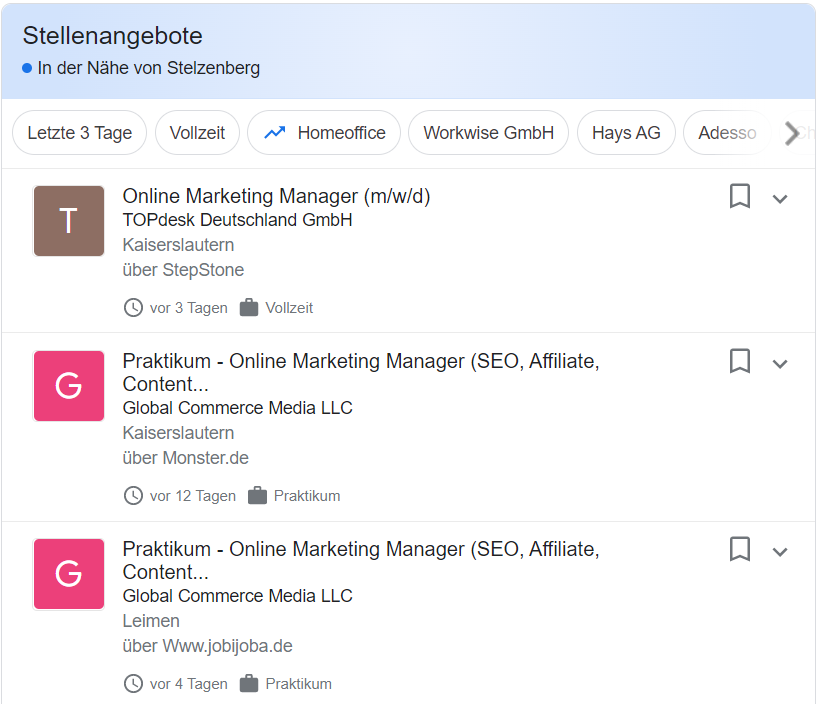Click the 'Leimen' location text

tap(151, 621)
